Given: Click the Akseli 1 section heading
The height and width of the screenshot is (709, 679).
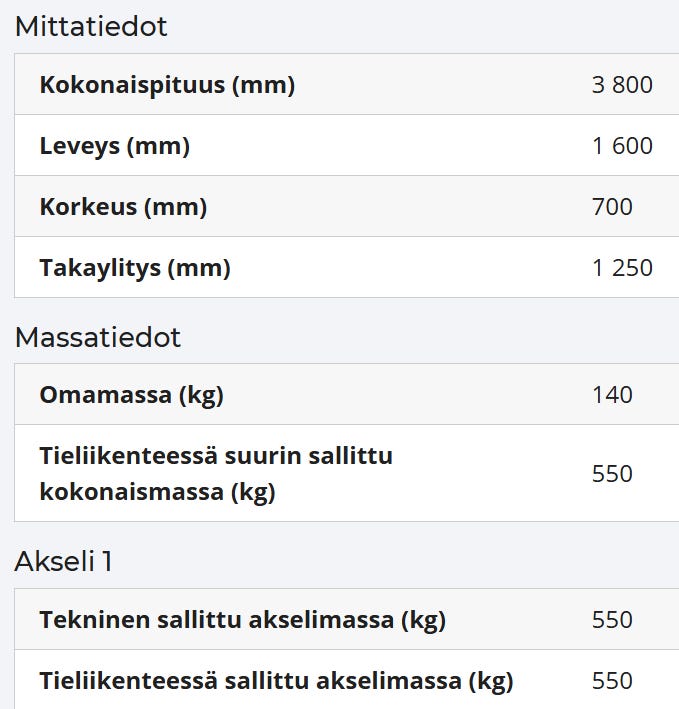Looking at the screenshot, I should click(63, 561).
